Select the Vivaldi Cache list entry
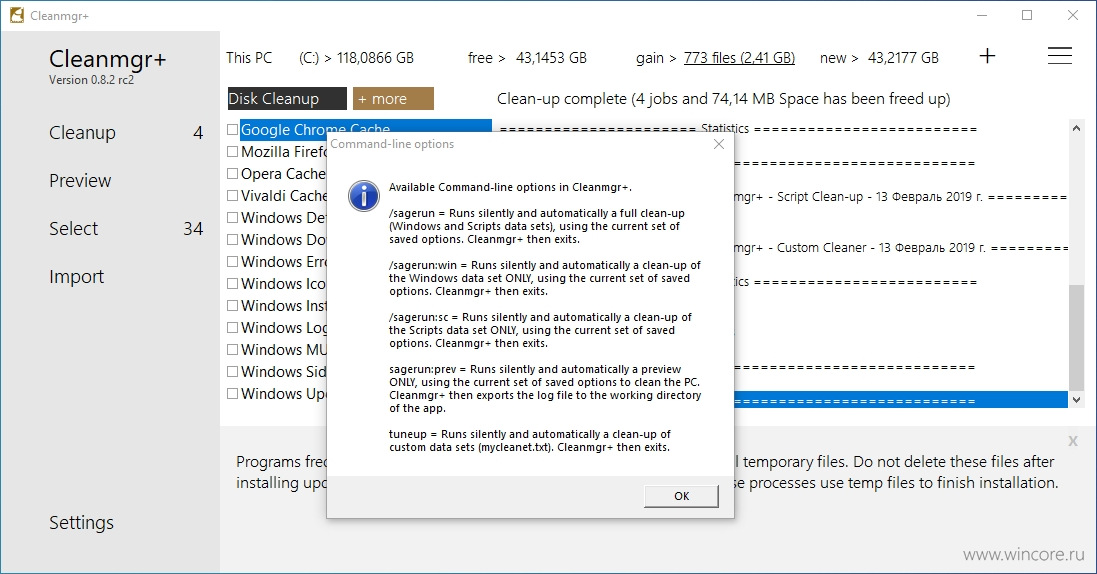This screenshot has height=574, width=1097. coord(283,195)
